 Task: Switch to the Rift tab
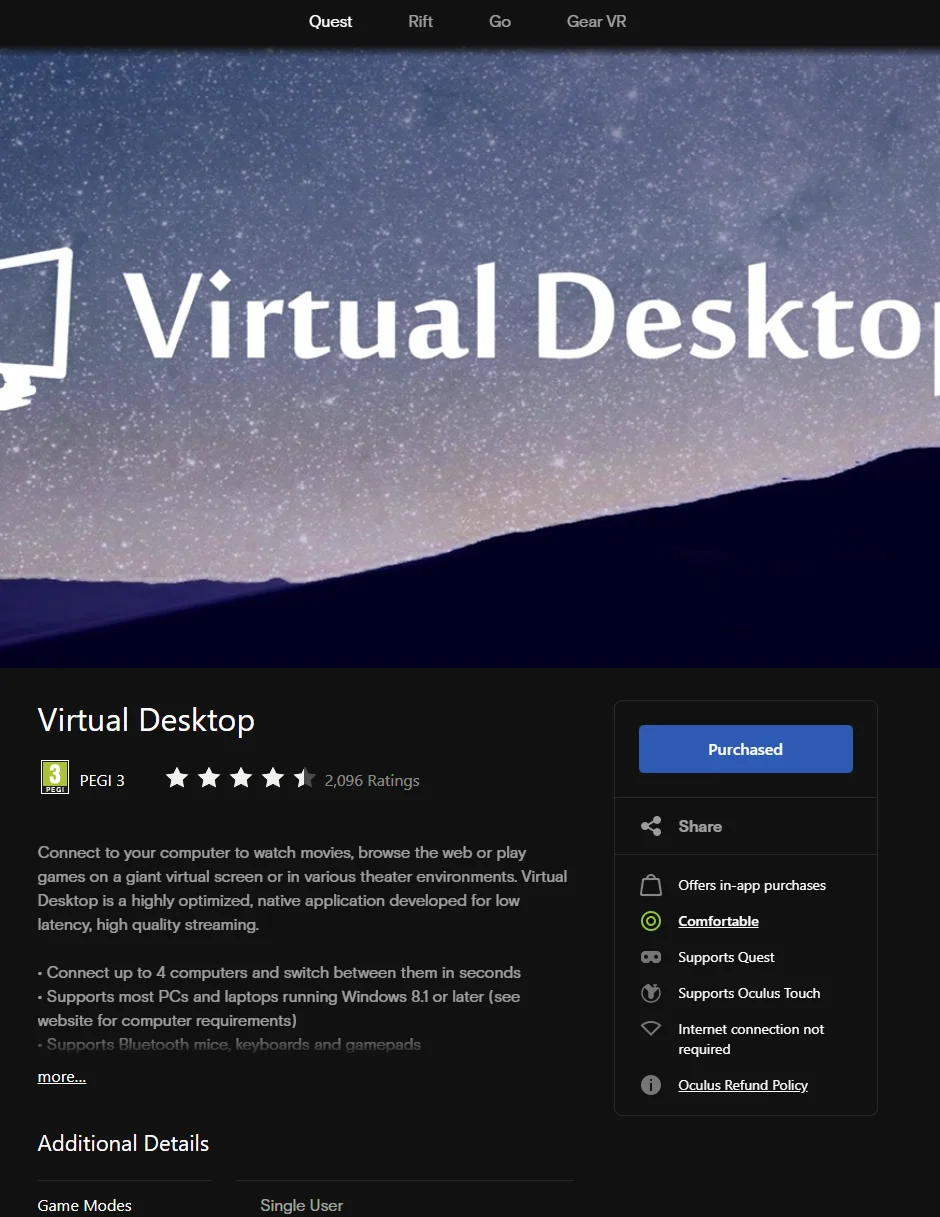tap(421, 21)
